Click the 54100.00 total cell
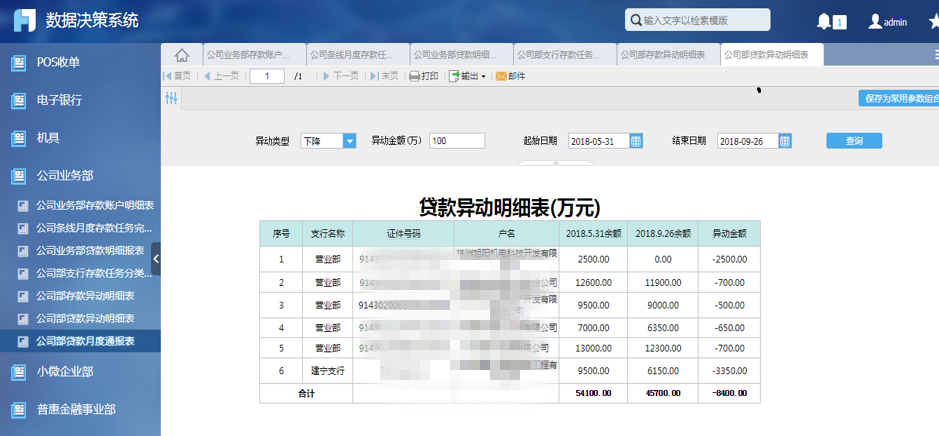939x436 pixels. pyautogui.click(x=593, y=393)
